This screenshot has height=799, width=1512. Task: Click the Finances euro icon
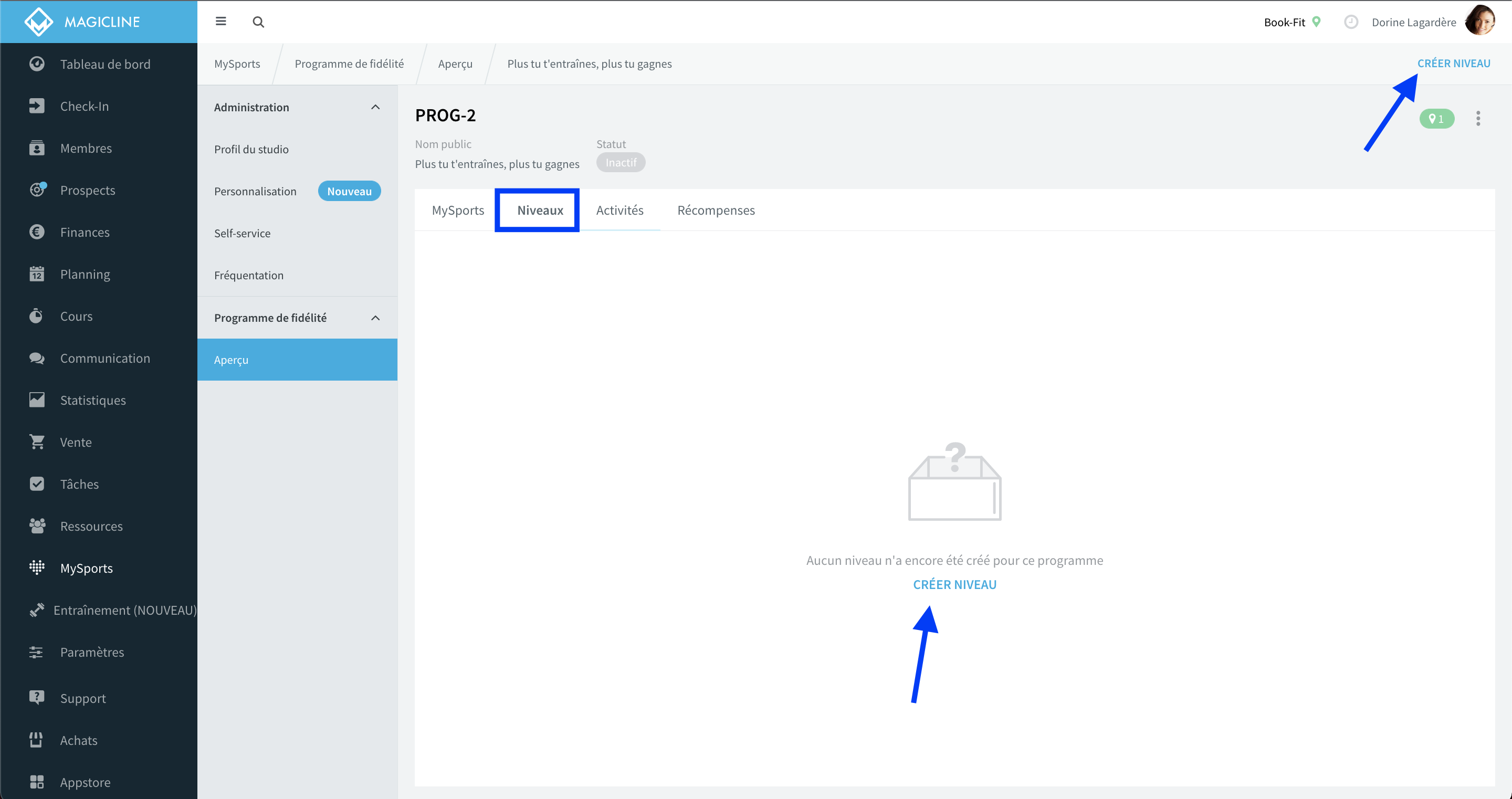[37, 232]
